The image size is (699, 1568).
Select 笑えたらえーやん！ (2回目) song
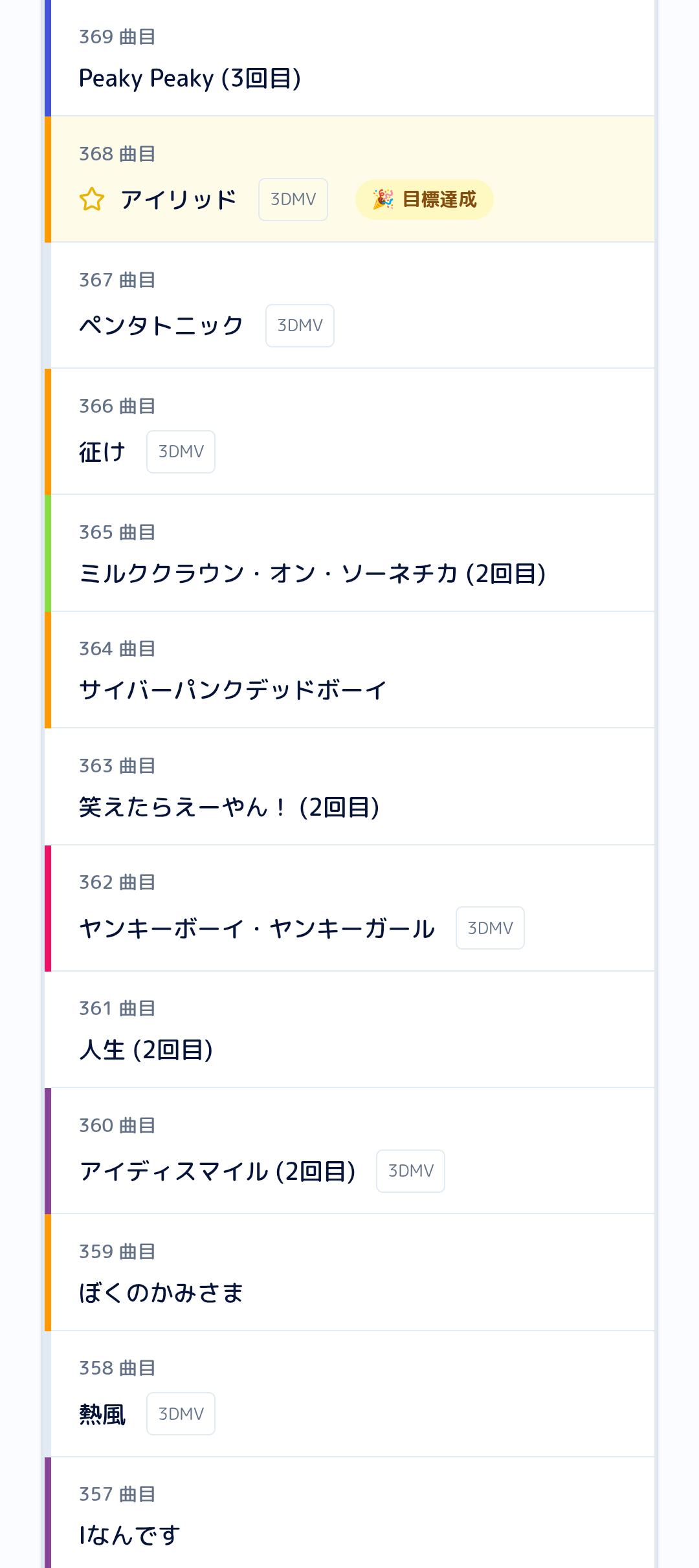pos(229,807)
